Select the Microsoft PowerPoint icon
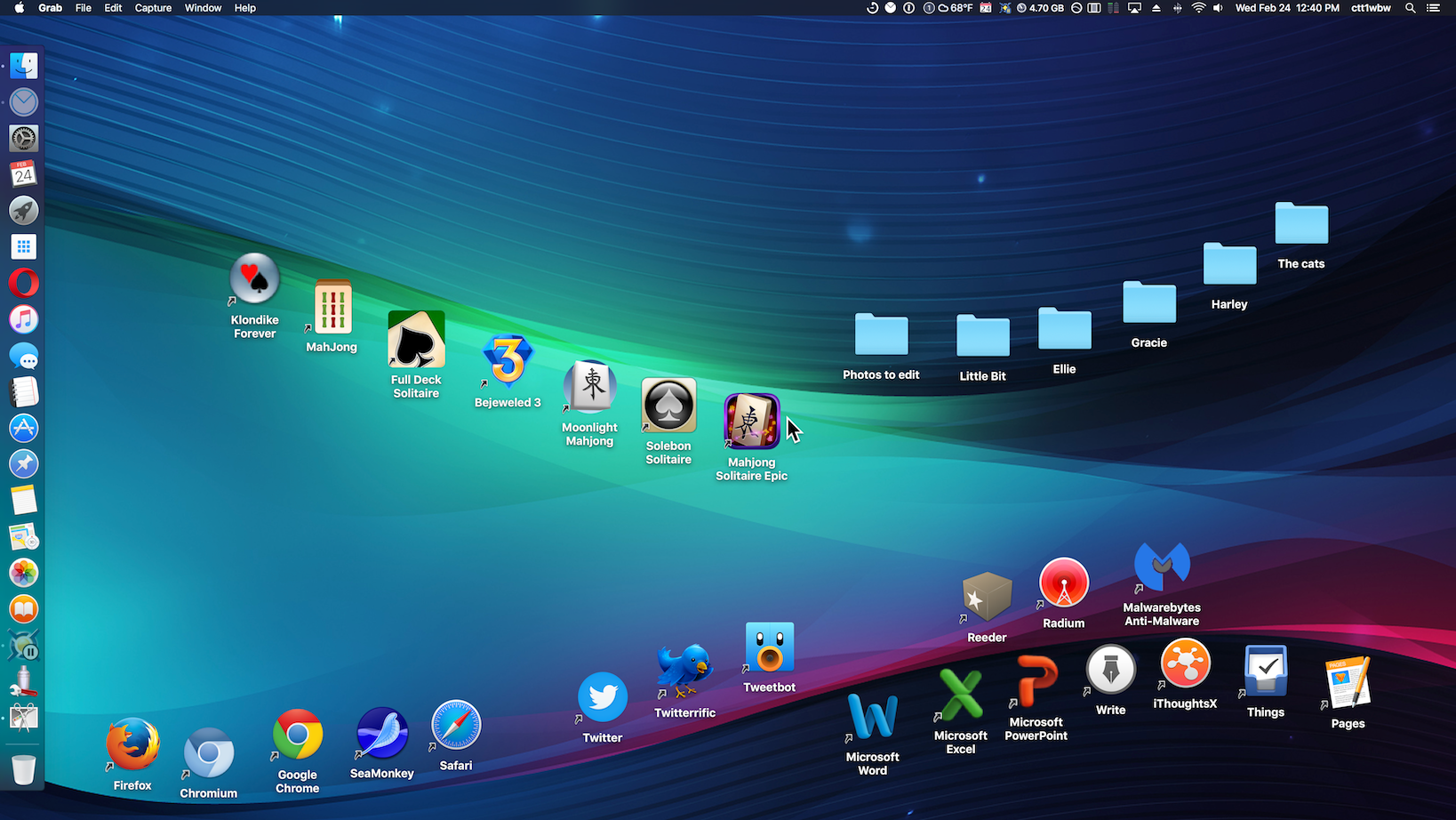Screen dimensions: 1456x820 click(x=1036, y=682)
